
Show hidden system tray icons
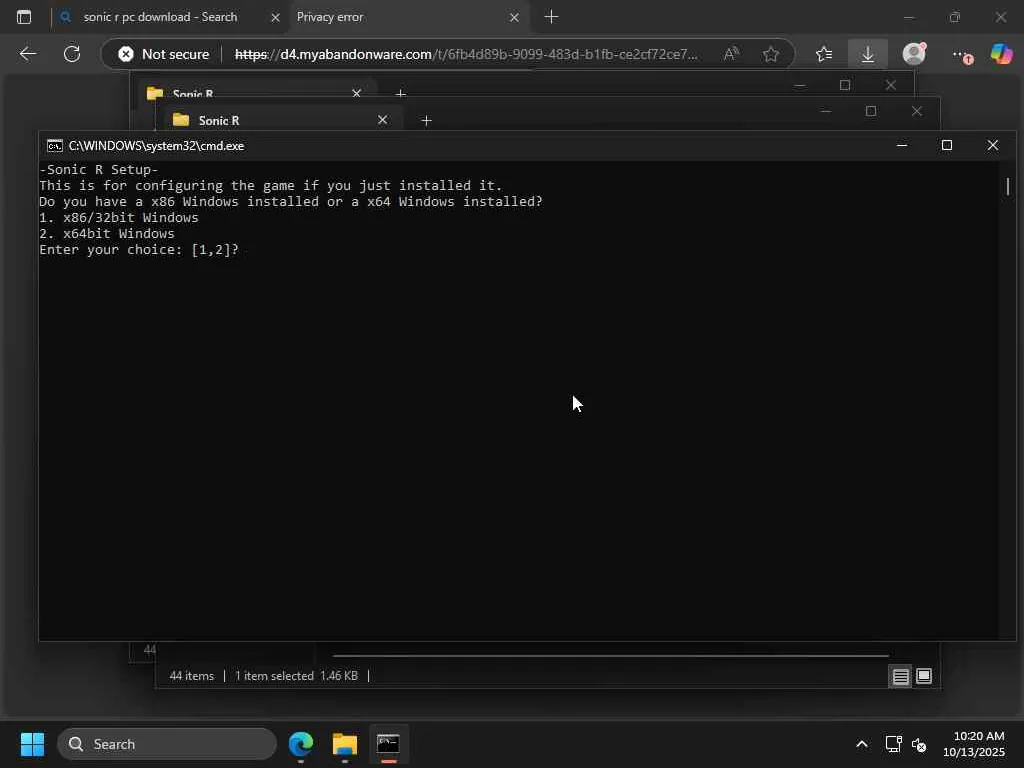click(x=862, y=744)
